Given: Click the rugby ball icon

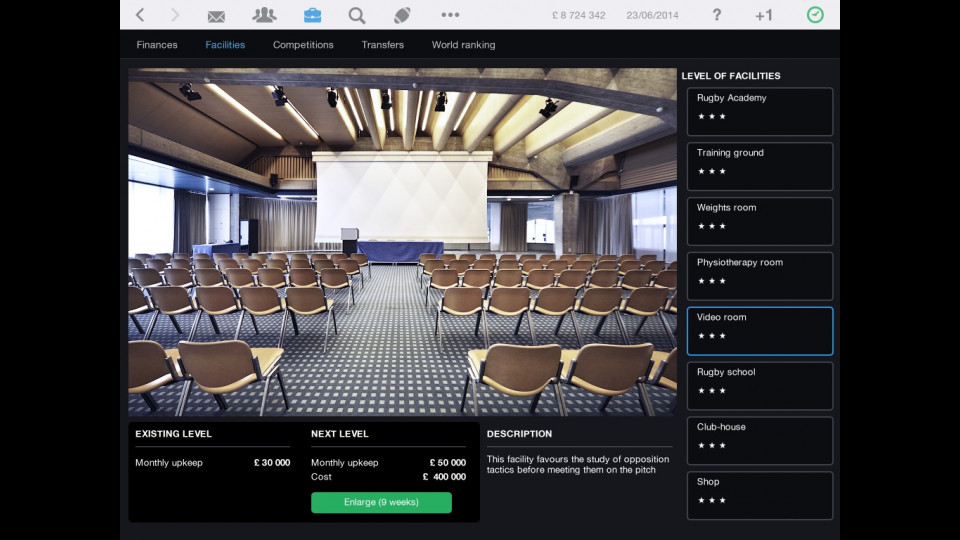Looking at the screenshot, I should click(402, 15).
